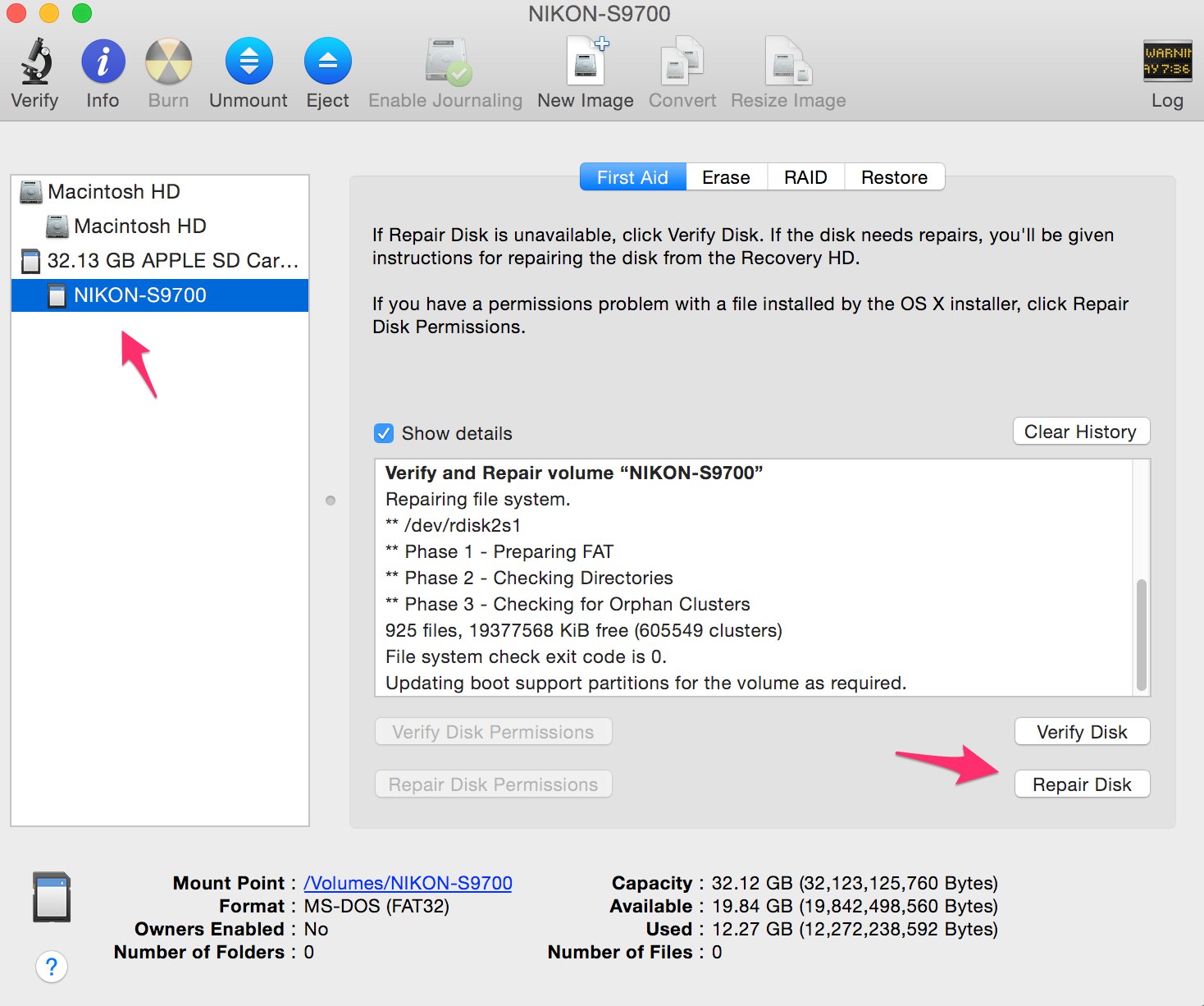This screenshot has width=1204, height=1006.
Task: Unmount the selected volume via toolbar
Action: (x=249, y=62)
